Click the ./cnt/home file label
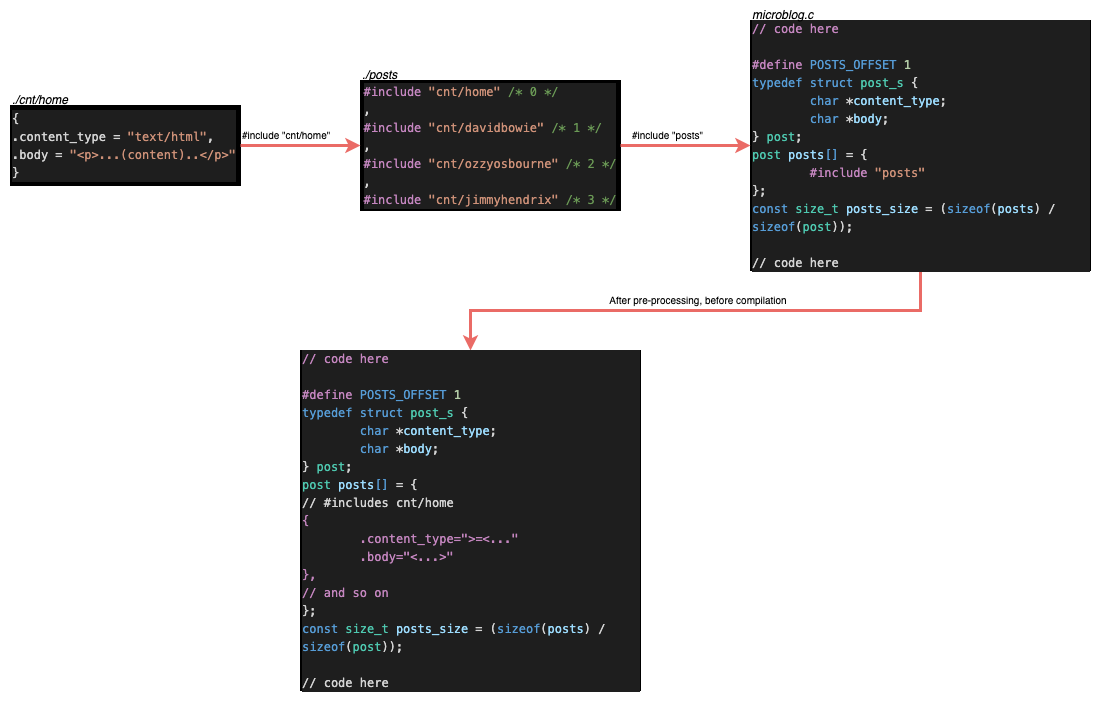The width and height of the screenshot is (1101, 701). point(40,100)
